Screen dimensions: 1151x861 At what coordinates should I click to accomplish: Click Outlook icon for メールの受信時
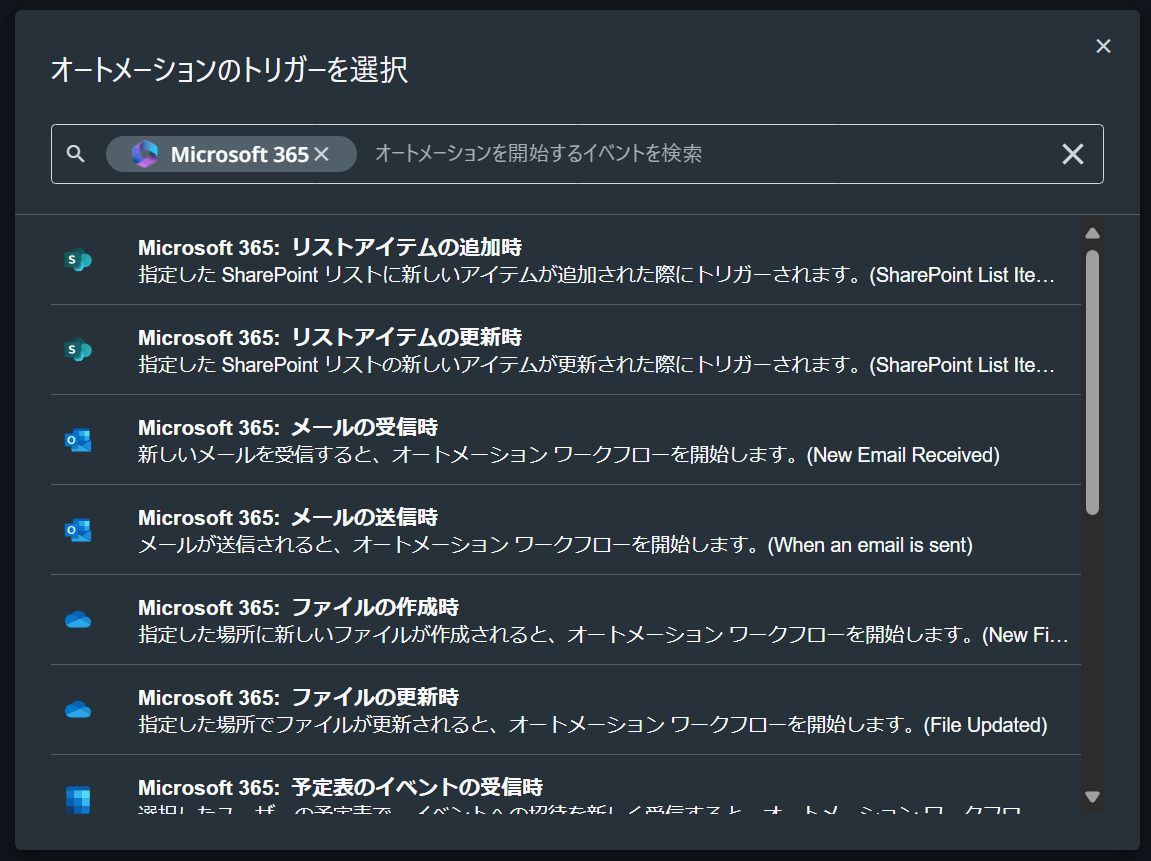(x=78, y=440)
